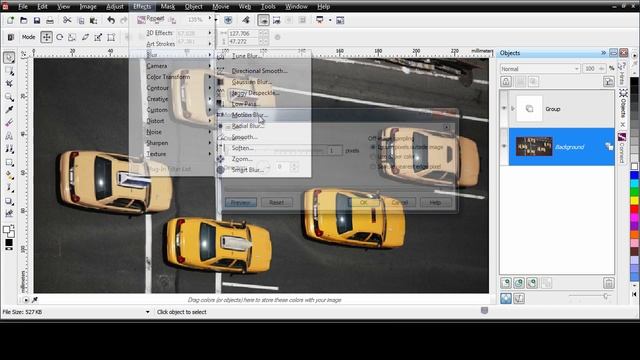The height and width of the screenshot is (360, 640).
Task: Expand the Group object tree arrow
Action: pyautogui.click(x=513, y=109)
